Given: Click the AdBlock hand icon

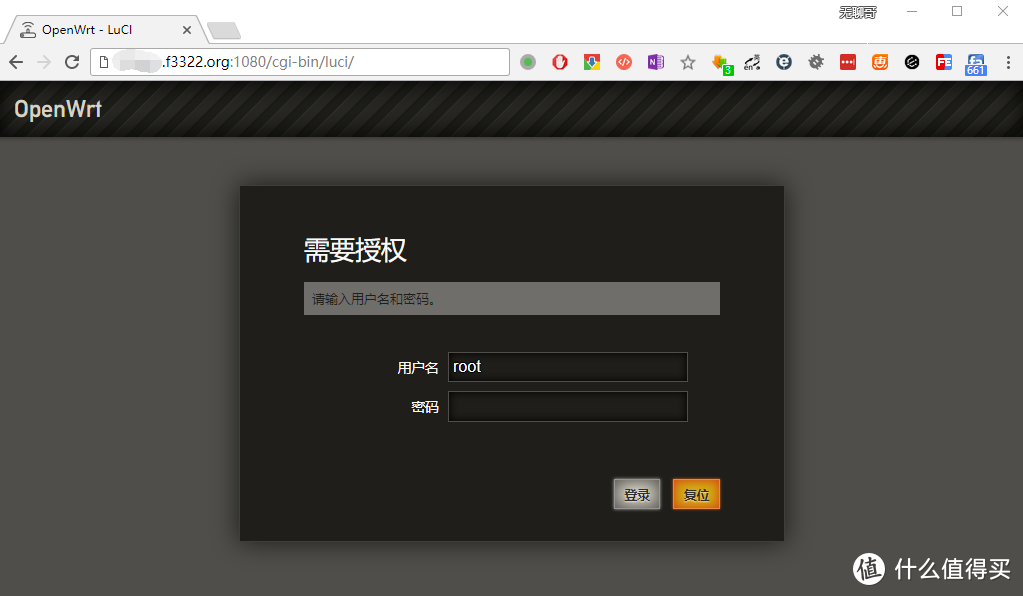Looking at the screenshot, I should (560, 62).
